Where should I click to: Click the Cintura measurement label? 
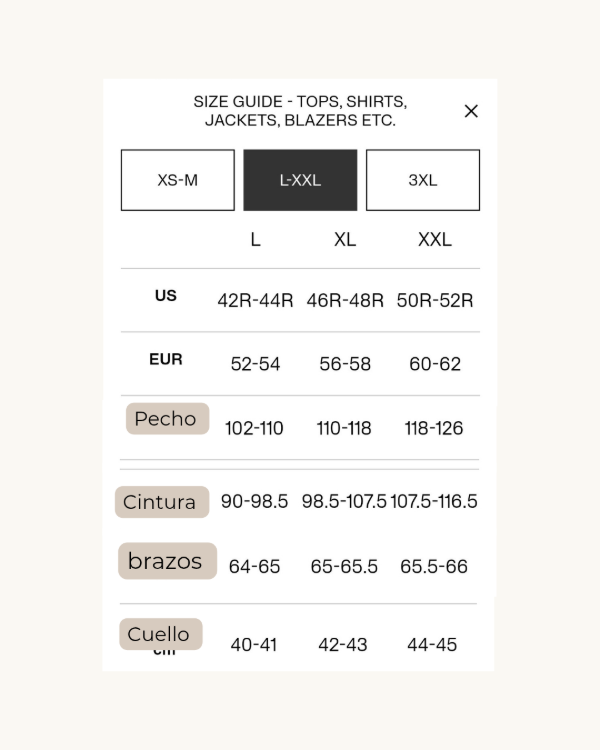pyautogui.click(x=161, y=502)
